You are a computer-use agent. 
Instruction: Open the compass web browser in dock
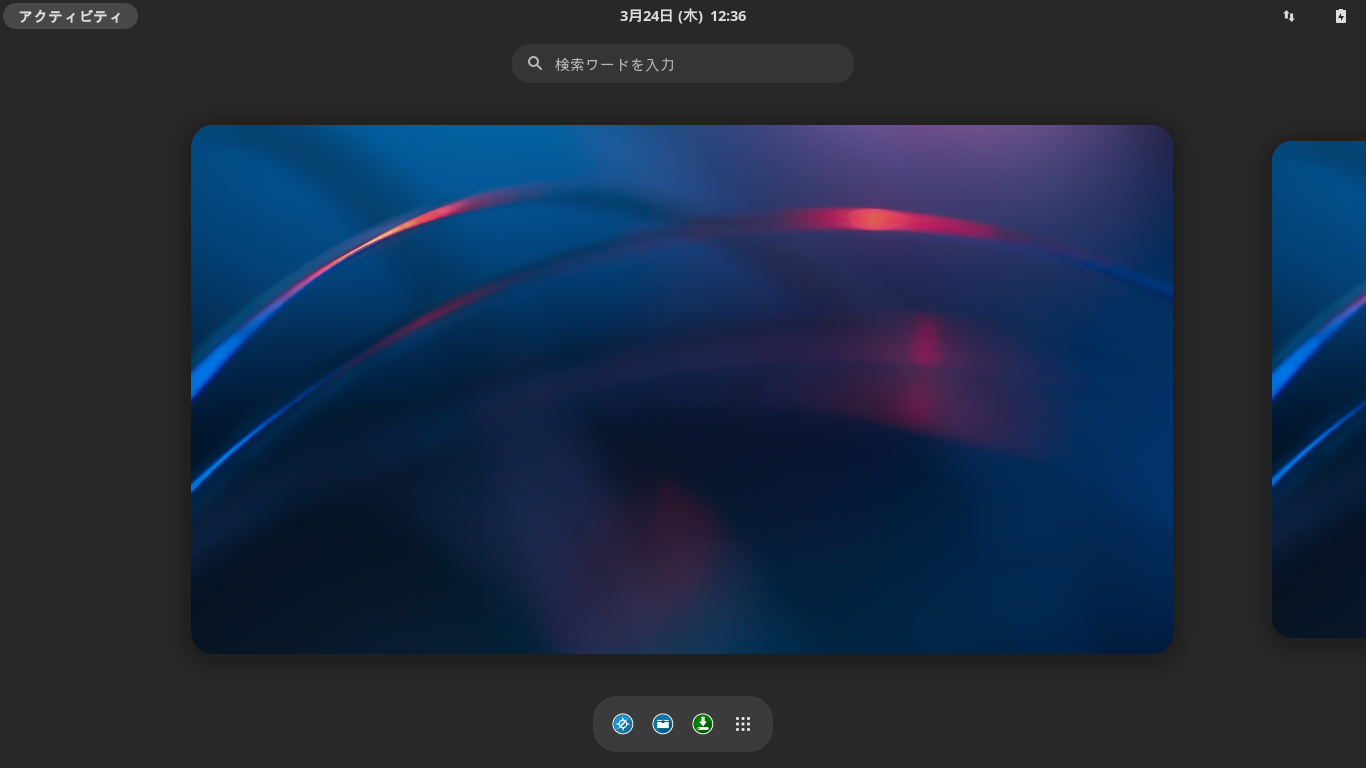[x=623, y=724]
